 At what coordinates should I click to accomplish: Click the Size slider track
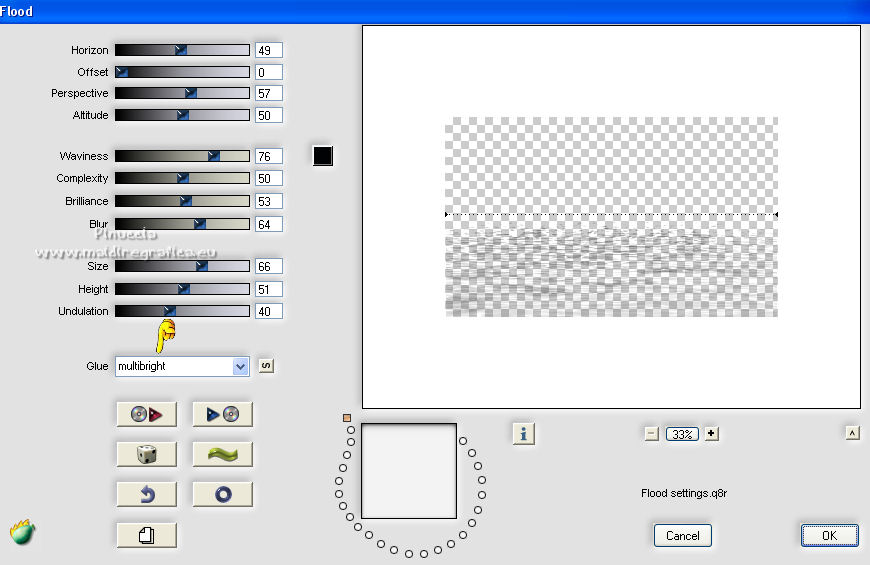[x=182, y=266]
